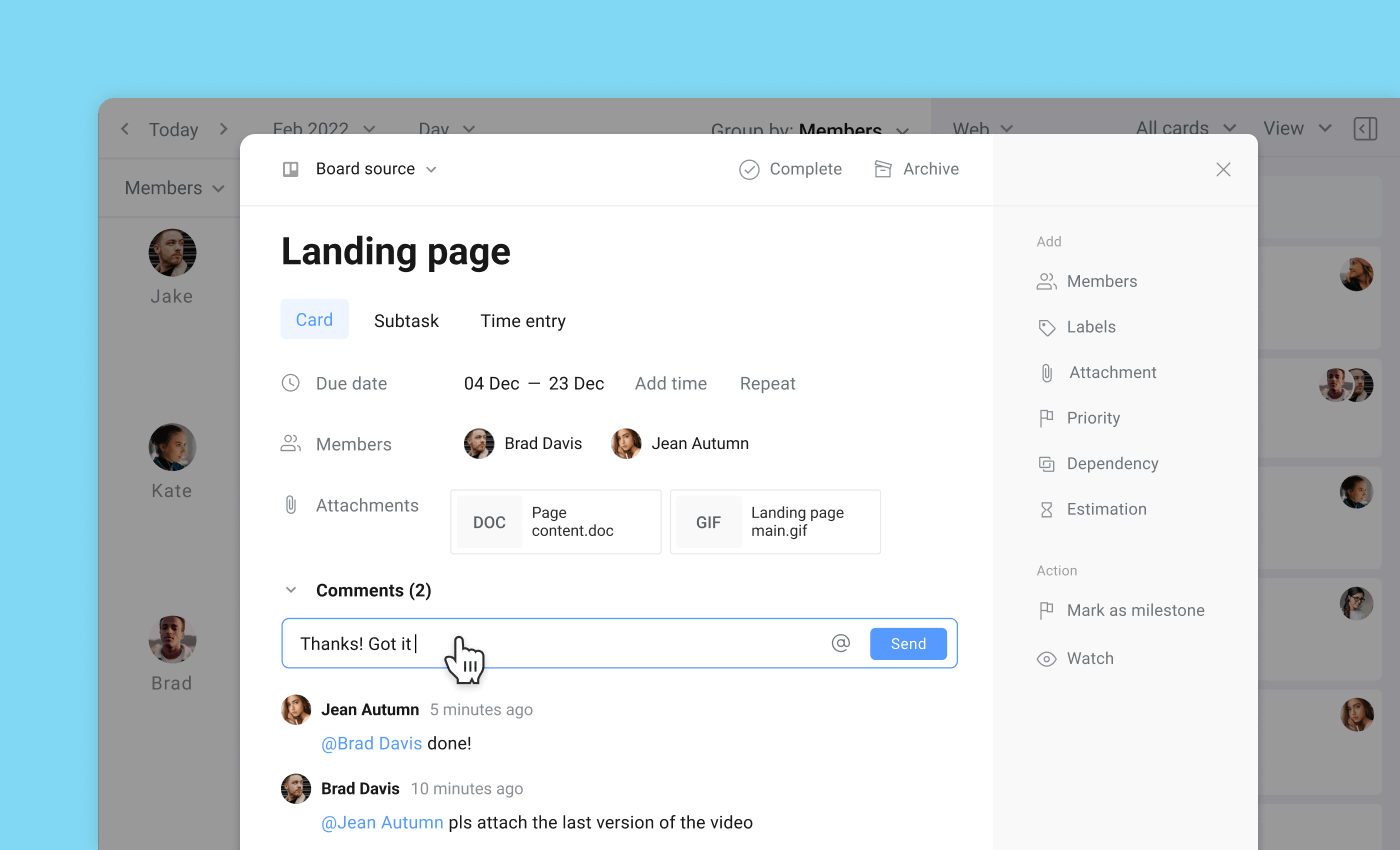Click the @ mention icon in comment box
1400x850 pixels.
coord(841,643)
